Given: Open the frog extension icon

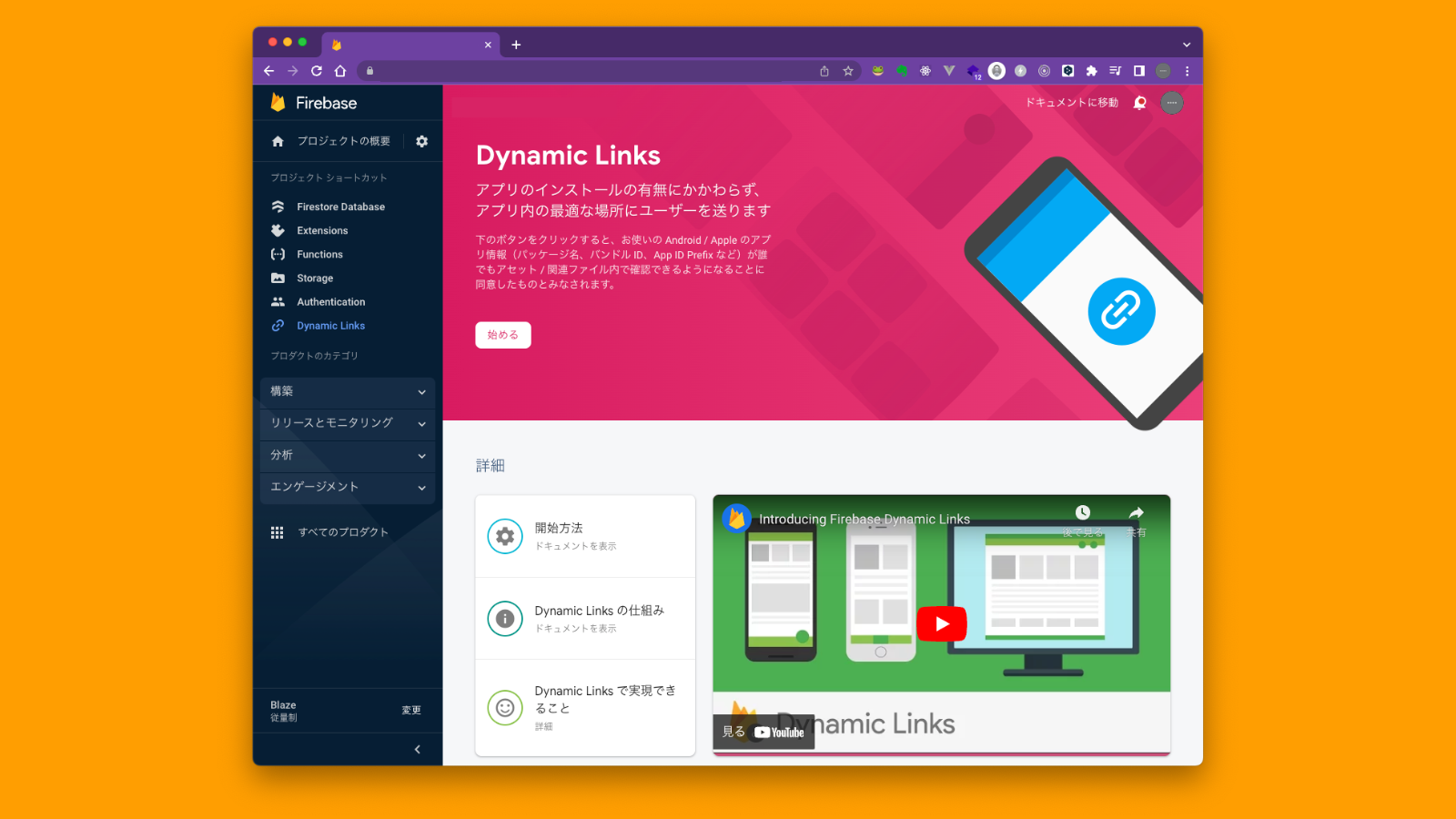Looking at the screenshot, I should click(x=878, y=71).
